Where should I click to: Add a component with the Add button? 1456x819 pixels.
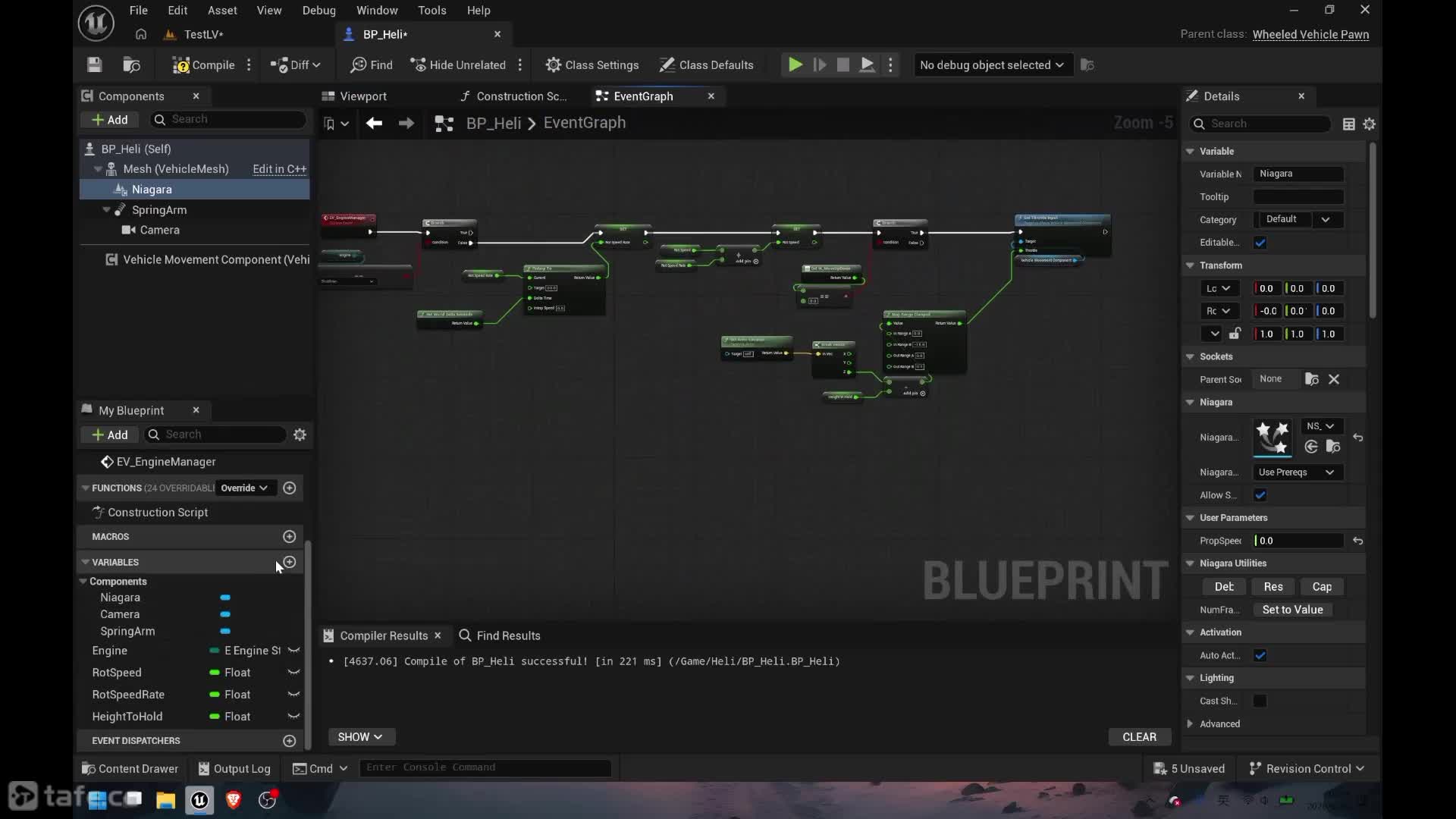pyautogui.click(x=109, y=120)
